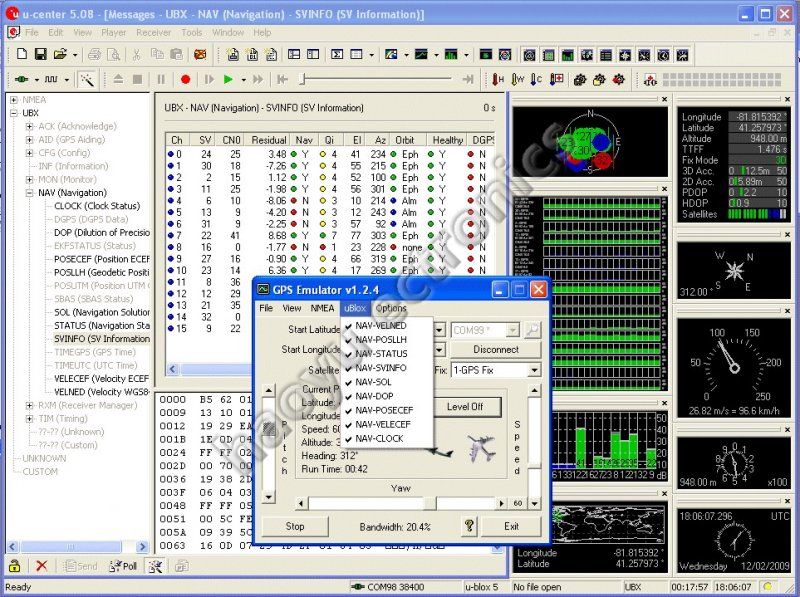This screenshot has width=800, height=597.
Task: Open the Tools menu
Action: (x=192, y=33)
